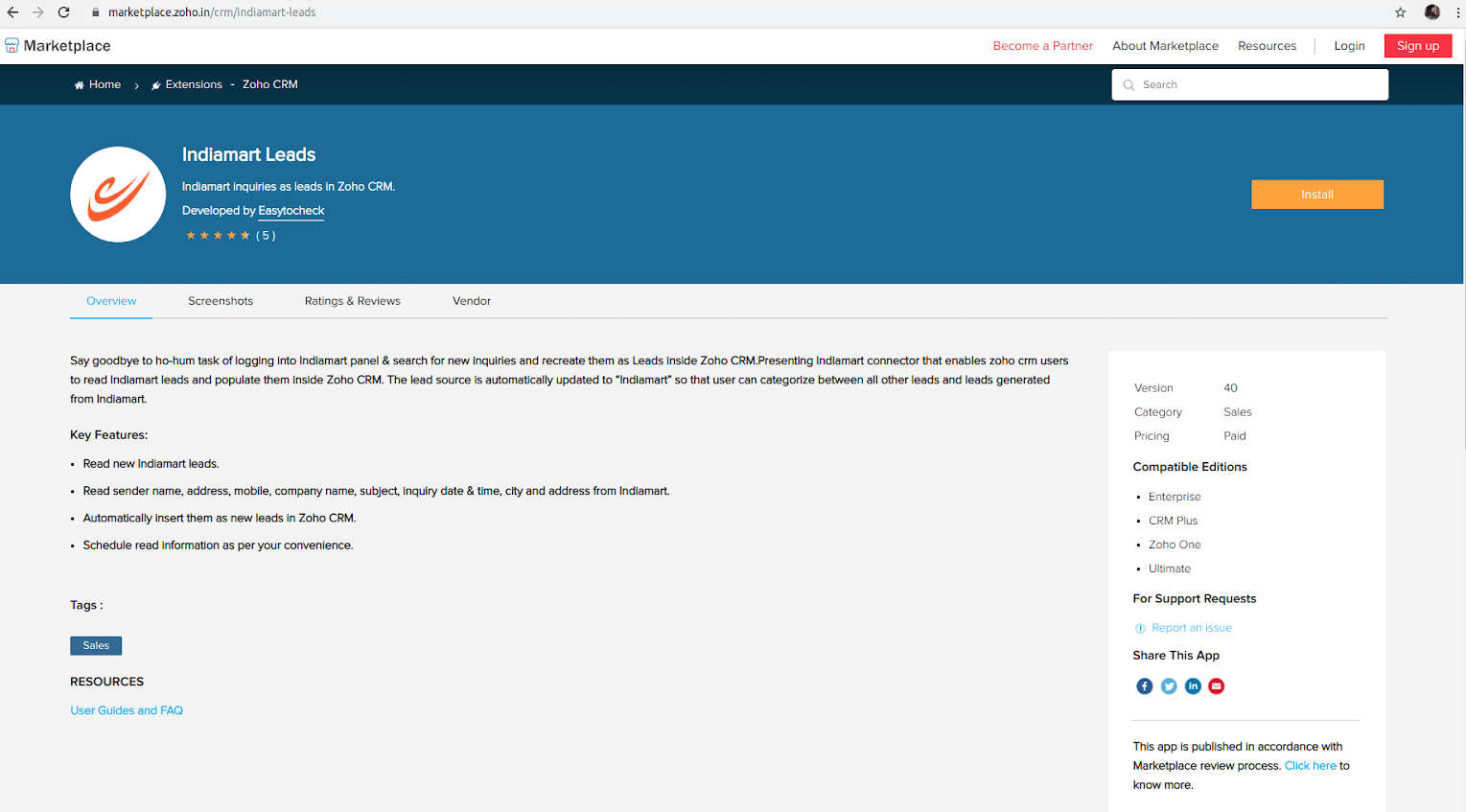The width and height of the screenshot is (1466, 812).
Task: Click the Zoho One edition entry
Action: click(x=1175, y=545)
